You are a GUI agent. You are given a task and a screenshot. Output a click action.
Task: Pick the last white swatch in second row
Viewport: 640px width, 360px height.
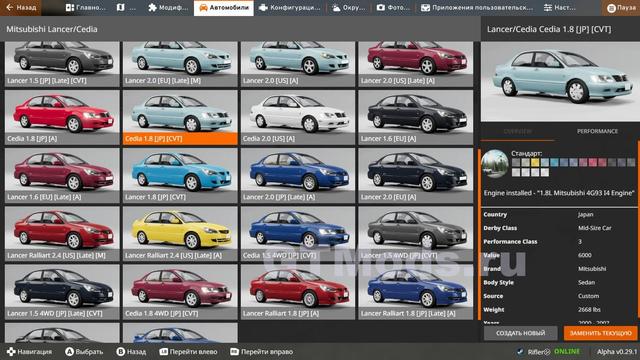[x=545, y=173]
